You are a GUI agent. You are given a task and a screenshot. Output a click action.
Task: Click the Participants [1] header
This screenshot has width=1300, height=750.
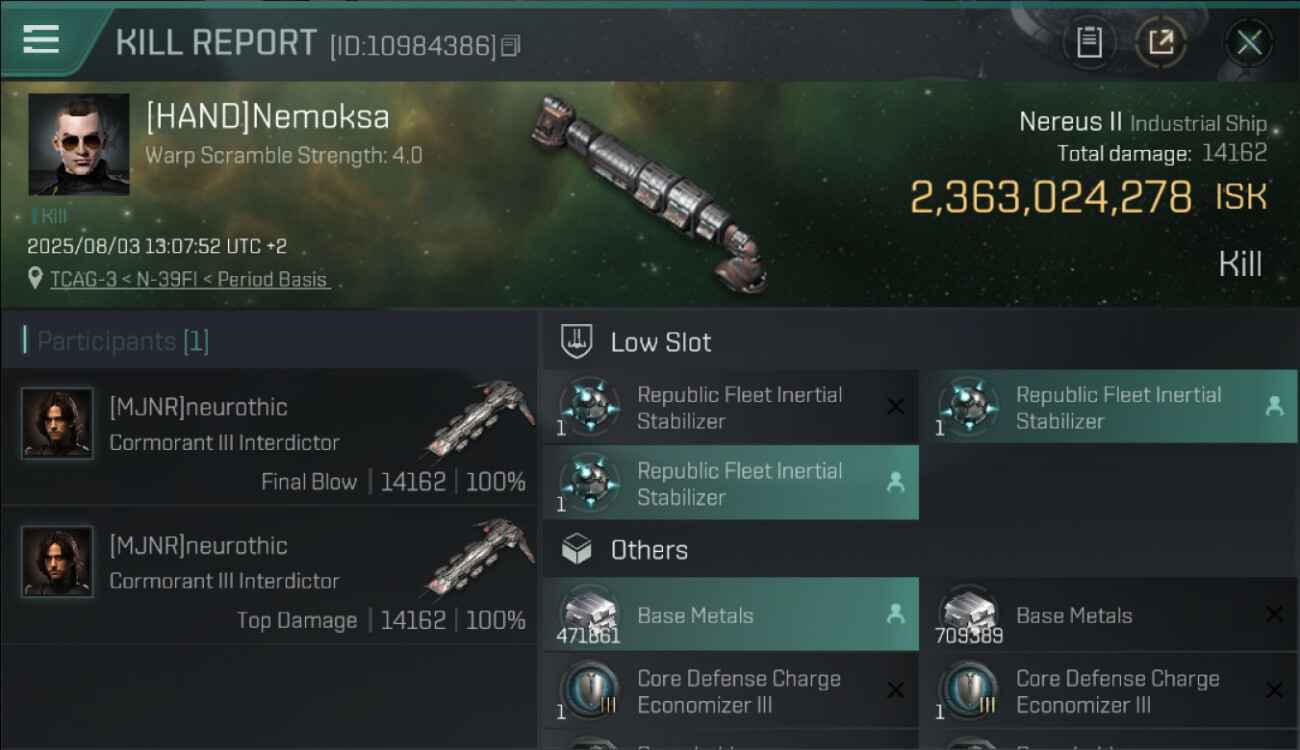pos(116,341)
